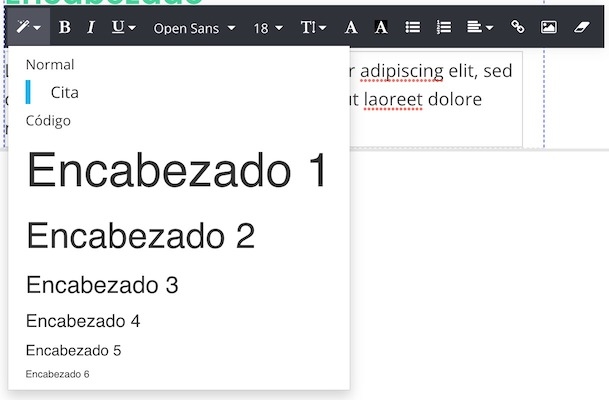609x400 pixels.
Task: Click the text background highlight icon
Action: tap(381, 28)
